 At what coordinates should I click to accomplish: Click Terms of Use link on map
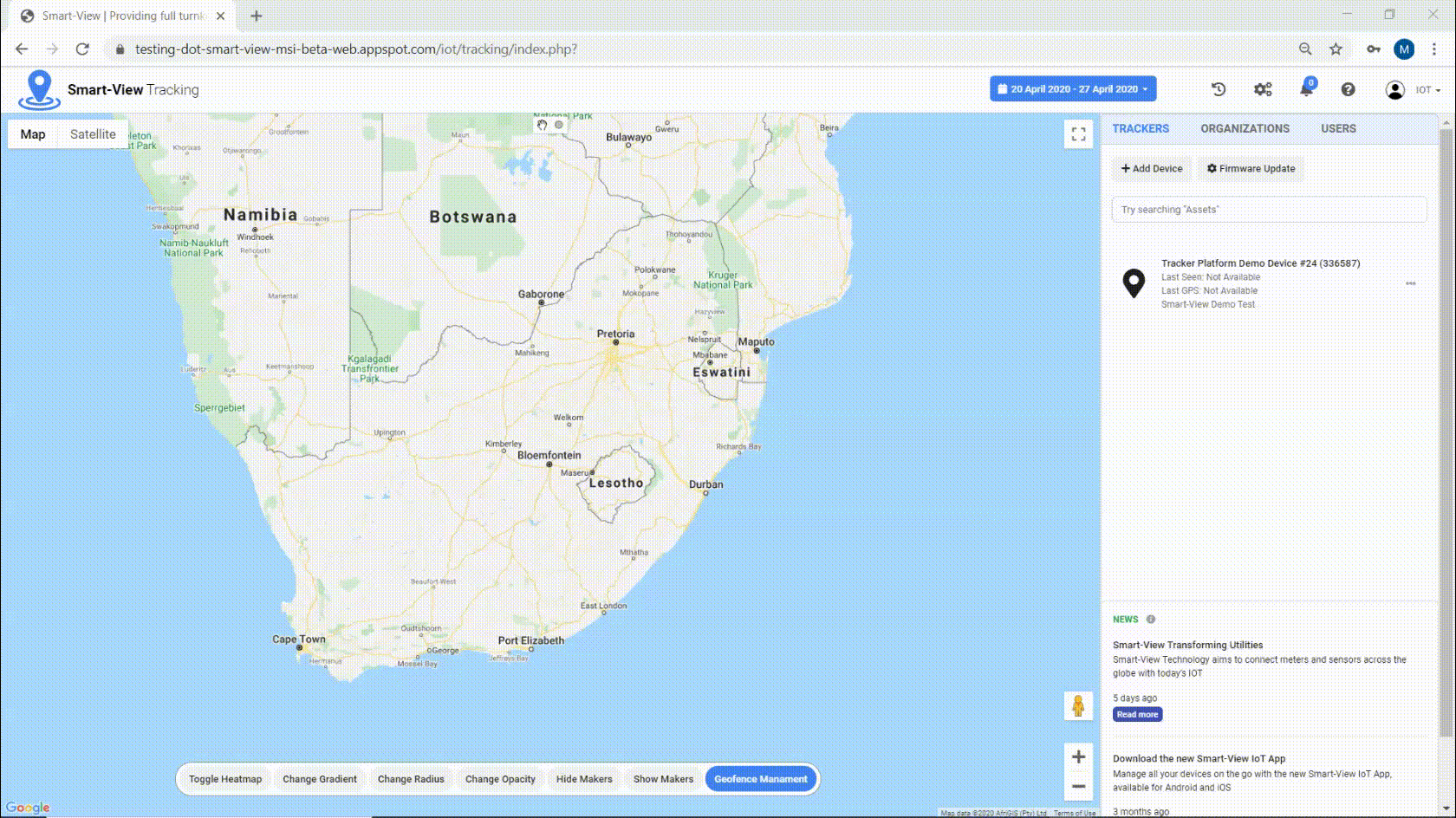(x=1075, y=813)
